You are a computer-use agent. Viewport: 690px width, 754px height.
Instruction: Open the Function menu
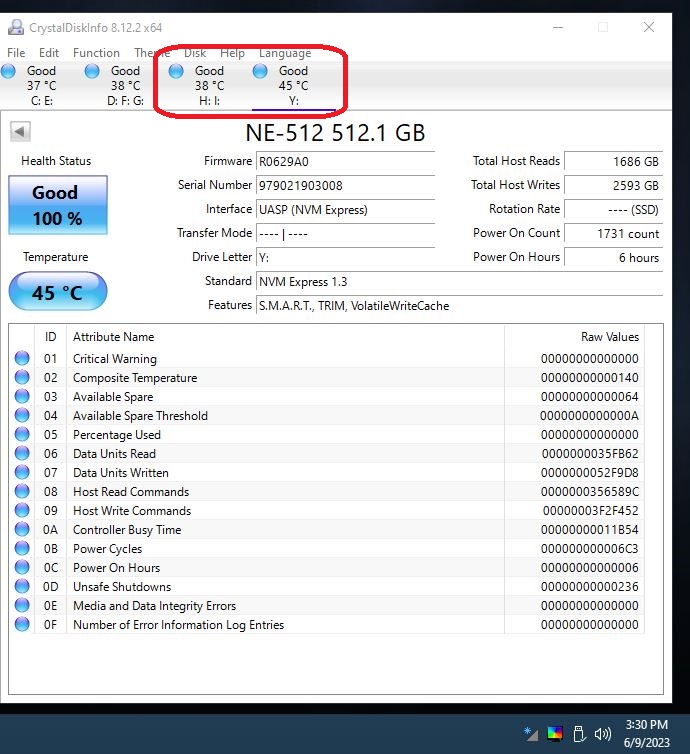(x=96, y=53)
